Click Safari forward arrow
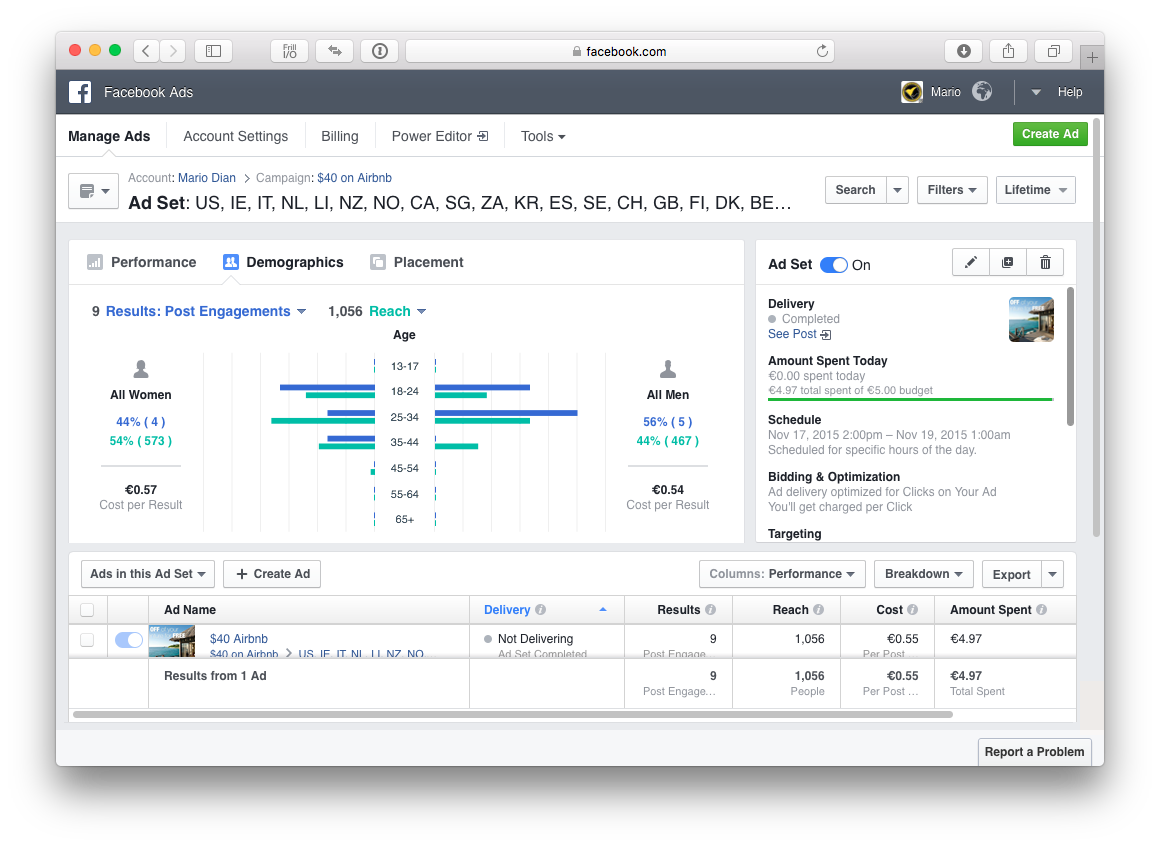The image size is (1160, 846). tap(173, 51)
